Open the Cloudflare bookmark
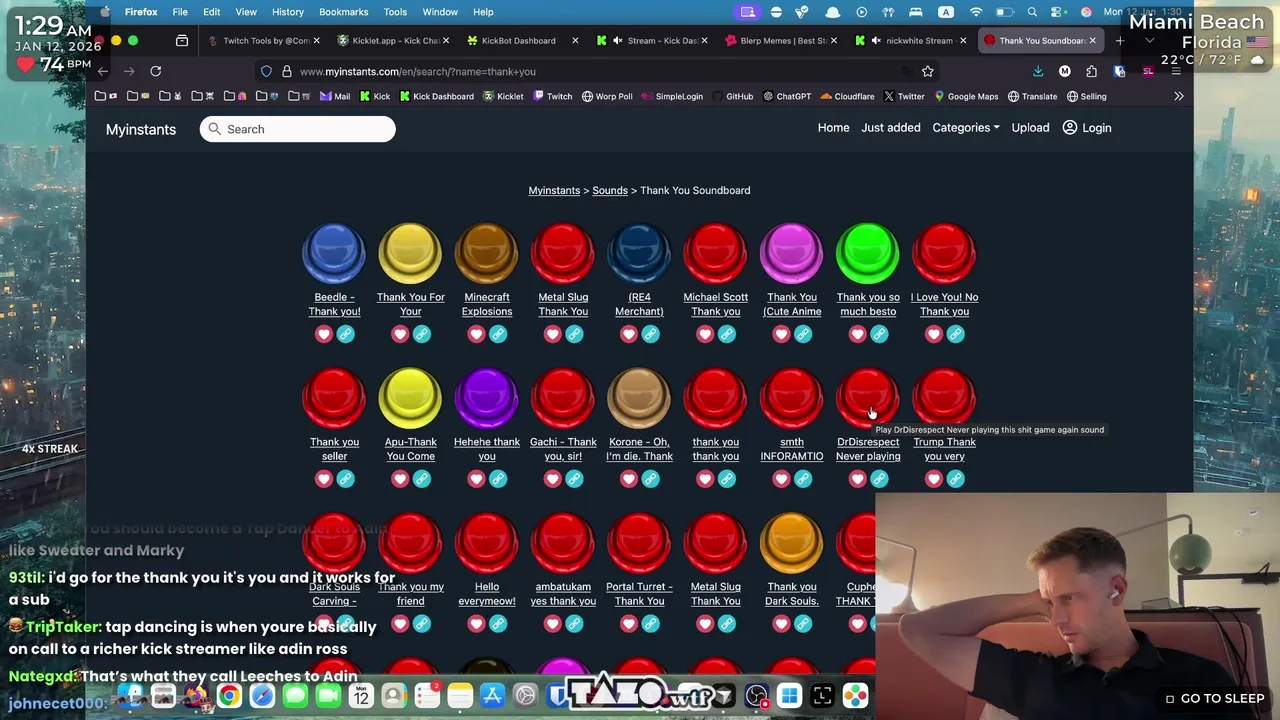1280x720 pixels. click(x=846, y=96)
